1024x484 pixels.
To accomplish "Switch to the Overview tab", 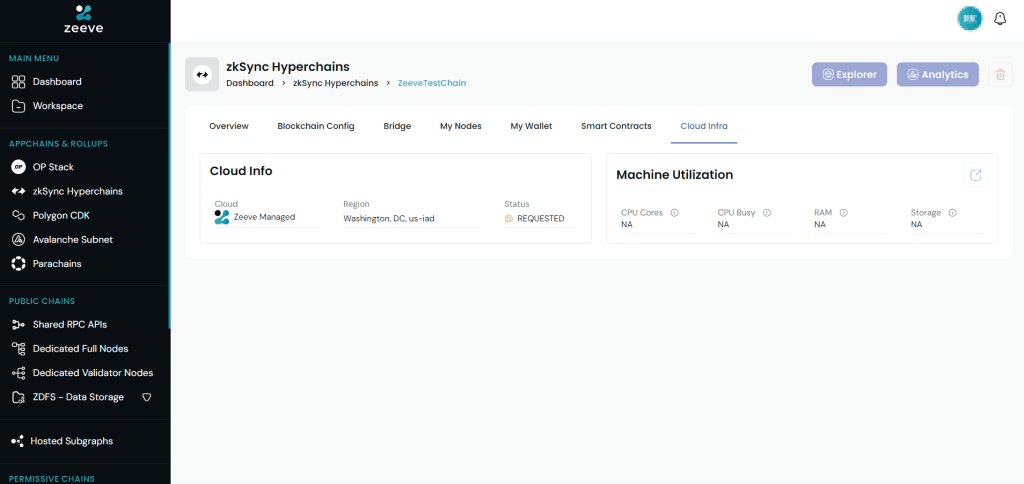I will point(229,126).
